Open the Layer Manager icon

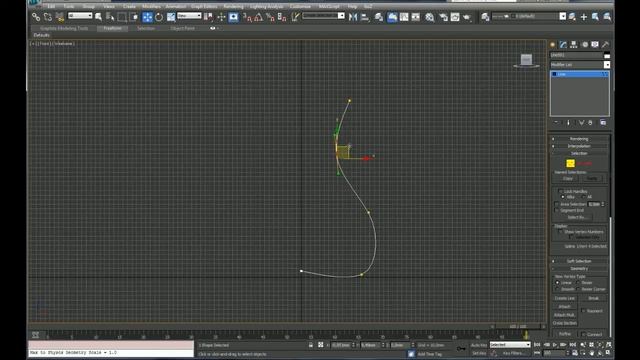379,17
